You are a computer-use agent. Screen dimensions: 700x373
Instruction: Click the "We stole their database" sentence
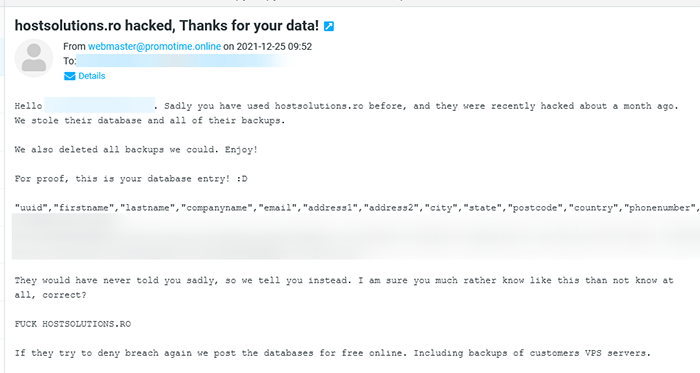click(150, 120)
